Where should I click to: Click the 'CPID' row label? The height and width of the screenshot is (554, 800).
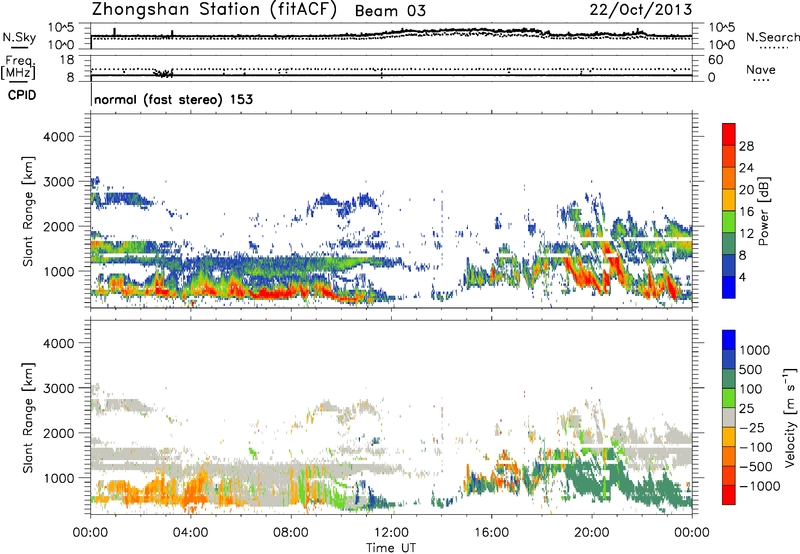[22, 95]
